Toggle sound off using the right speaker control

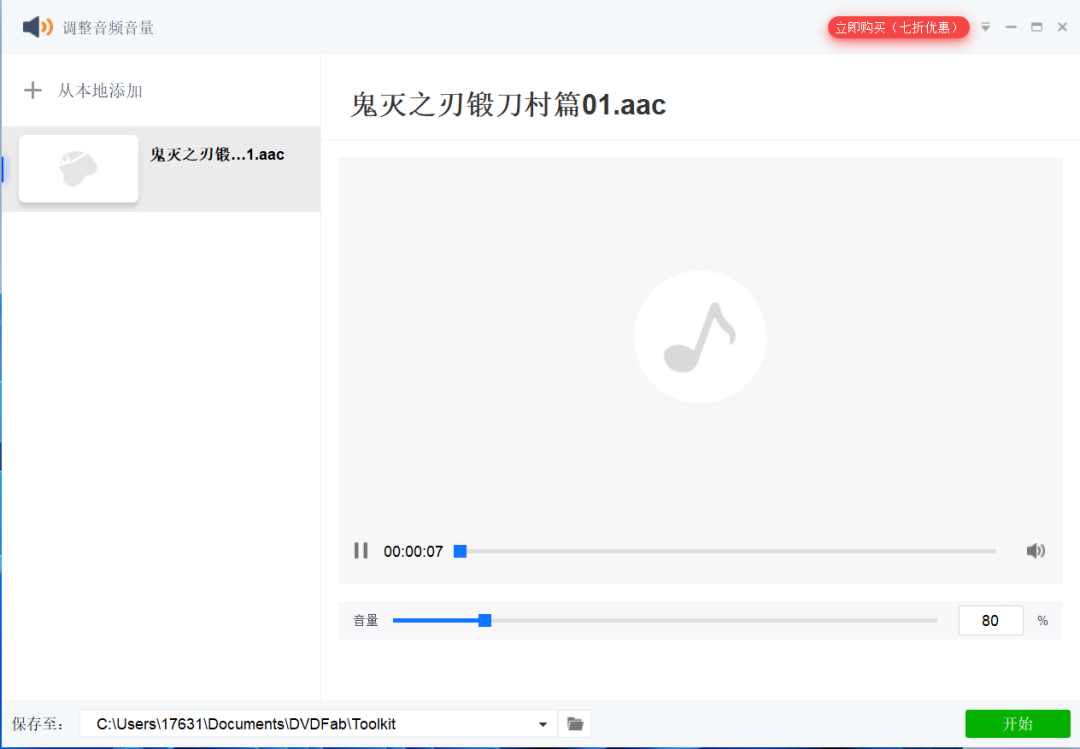click(1036, 550)
